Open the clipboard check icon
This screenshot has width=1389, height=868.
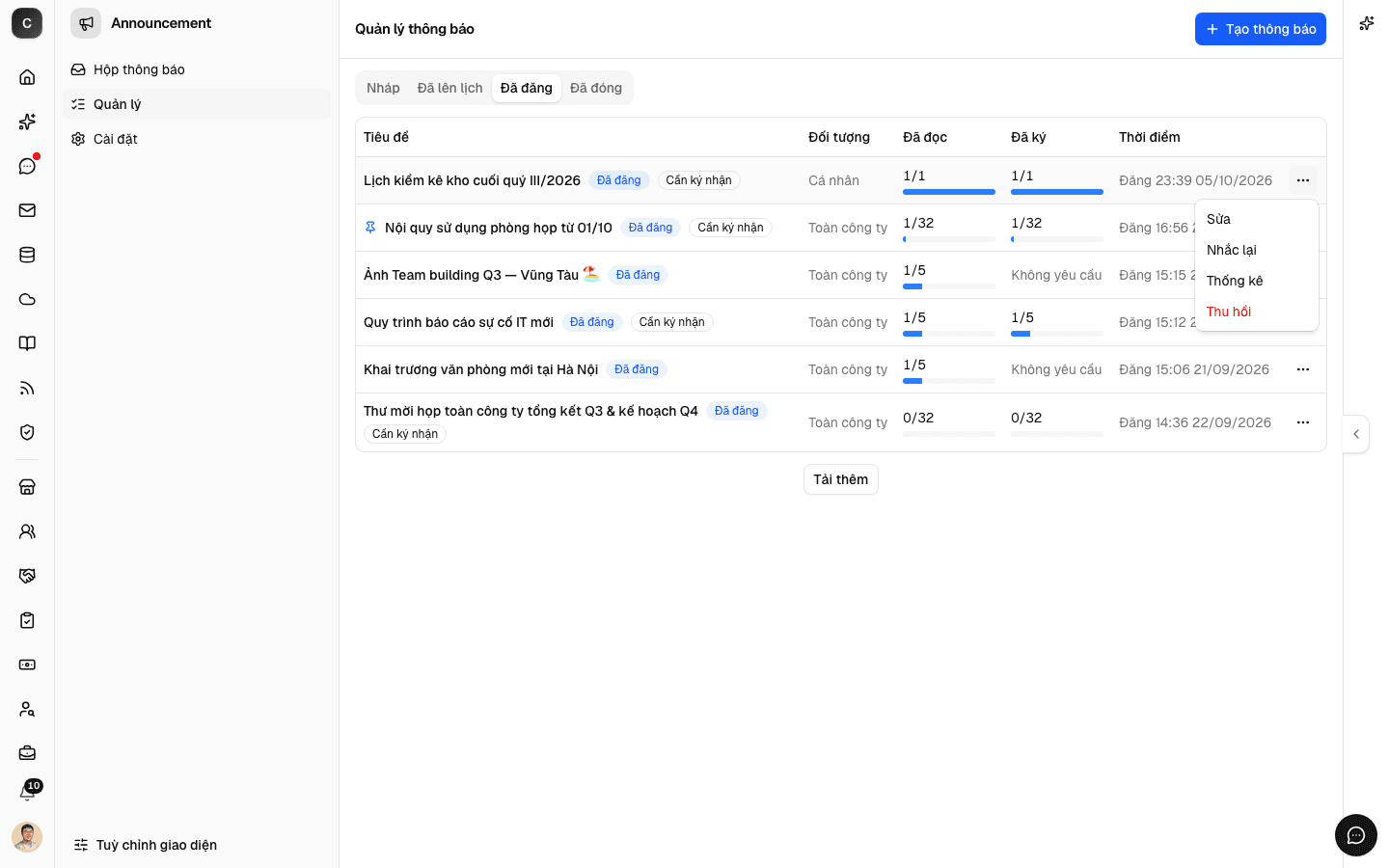pos(27,620)
